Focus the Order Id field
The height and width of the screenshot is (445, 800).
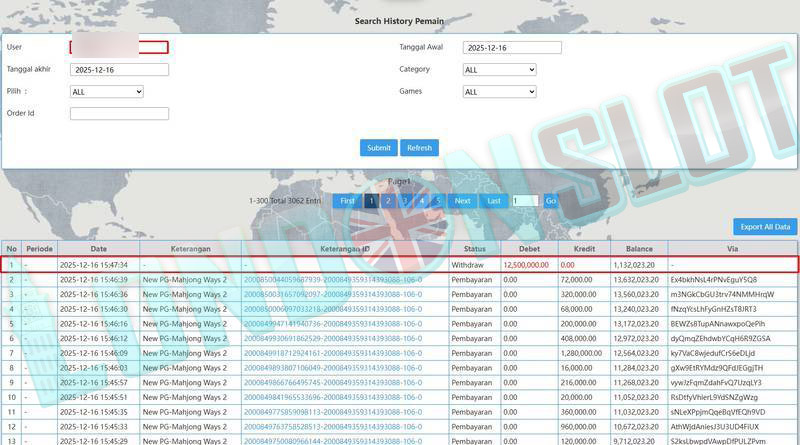119,113
